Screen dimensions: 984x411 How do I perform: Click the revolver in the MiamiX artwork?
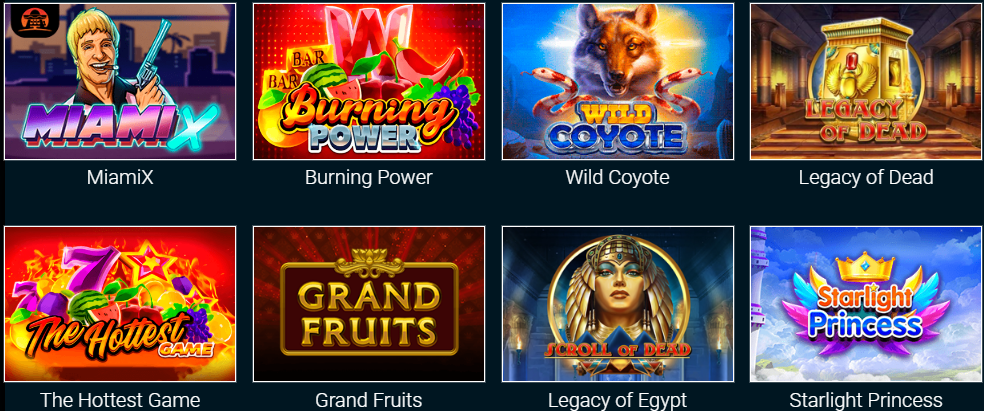click(153, 60)
